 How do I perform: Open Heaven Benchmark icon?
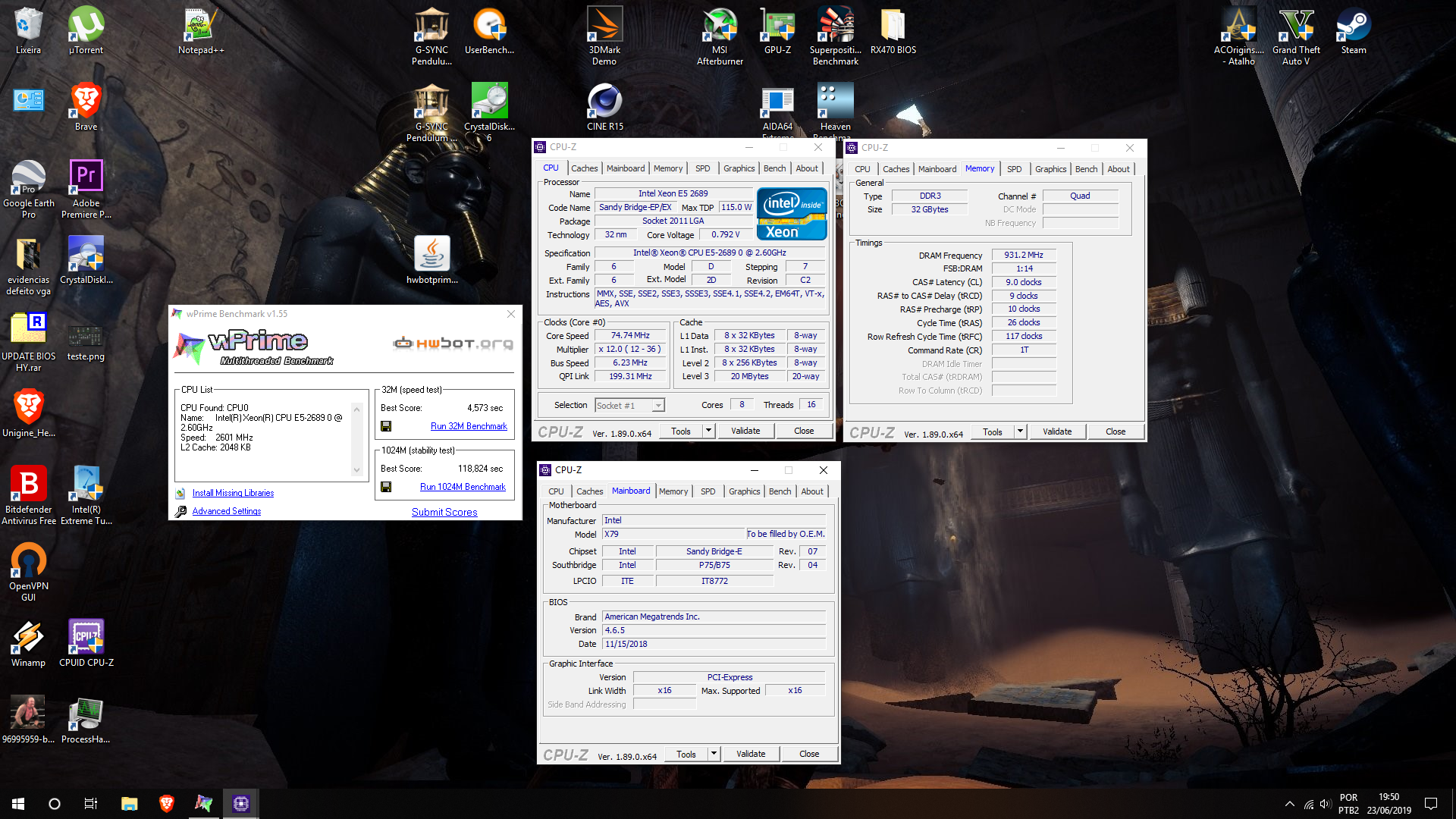click(x=835, y=110)
